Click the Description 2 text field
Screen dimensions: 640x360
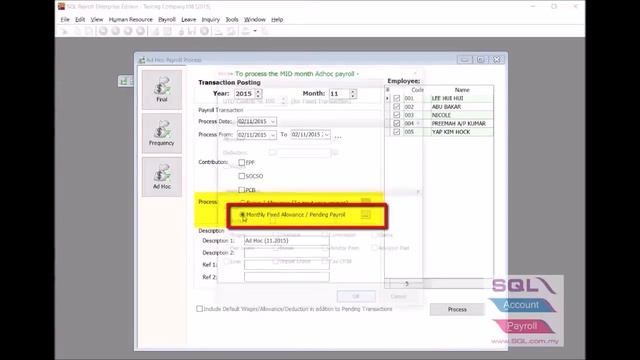[287, 253]
